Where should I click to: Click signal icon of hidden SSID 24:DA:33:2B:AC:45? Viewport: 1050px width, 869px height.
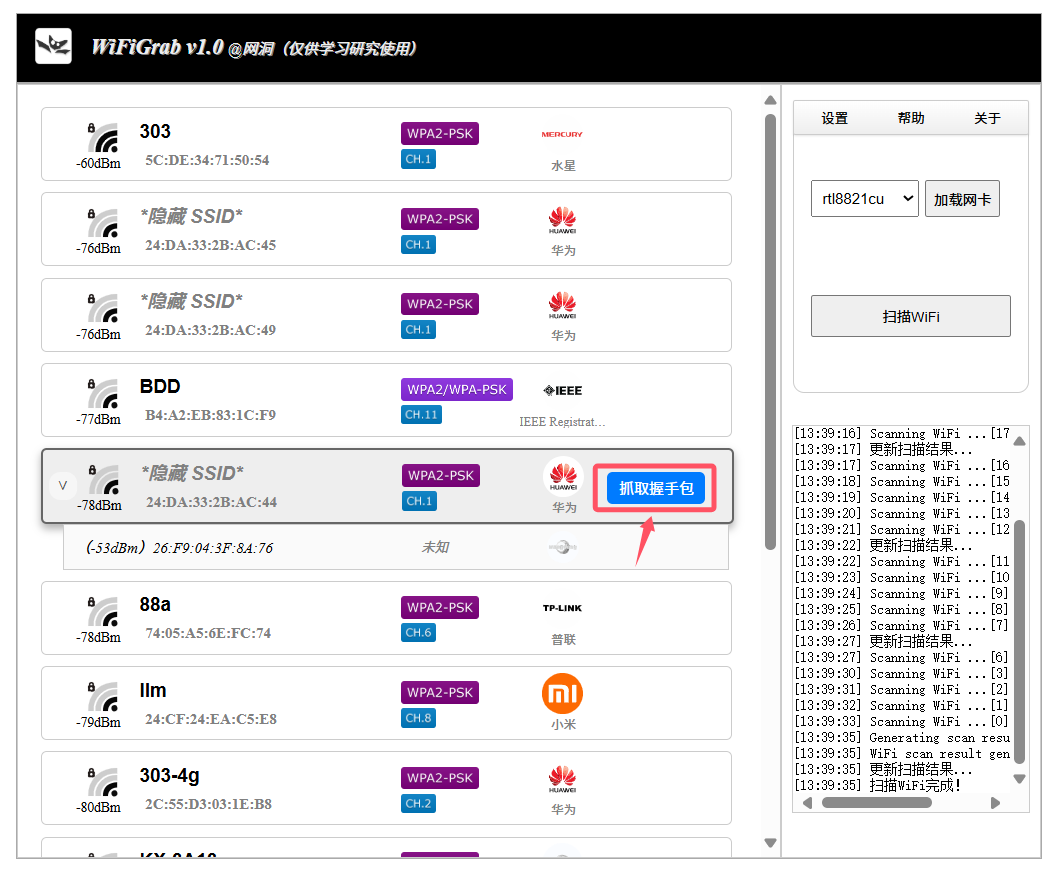tap(103, 222)
